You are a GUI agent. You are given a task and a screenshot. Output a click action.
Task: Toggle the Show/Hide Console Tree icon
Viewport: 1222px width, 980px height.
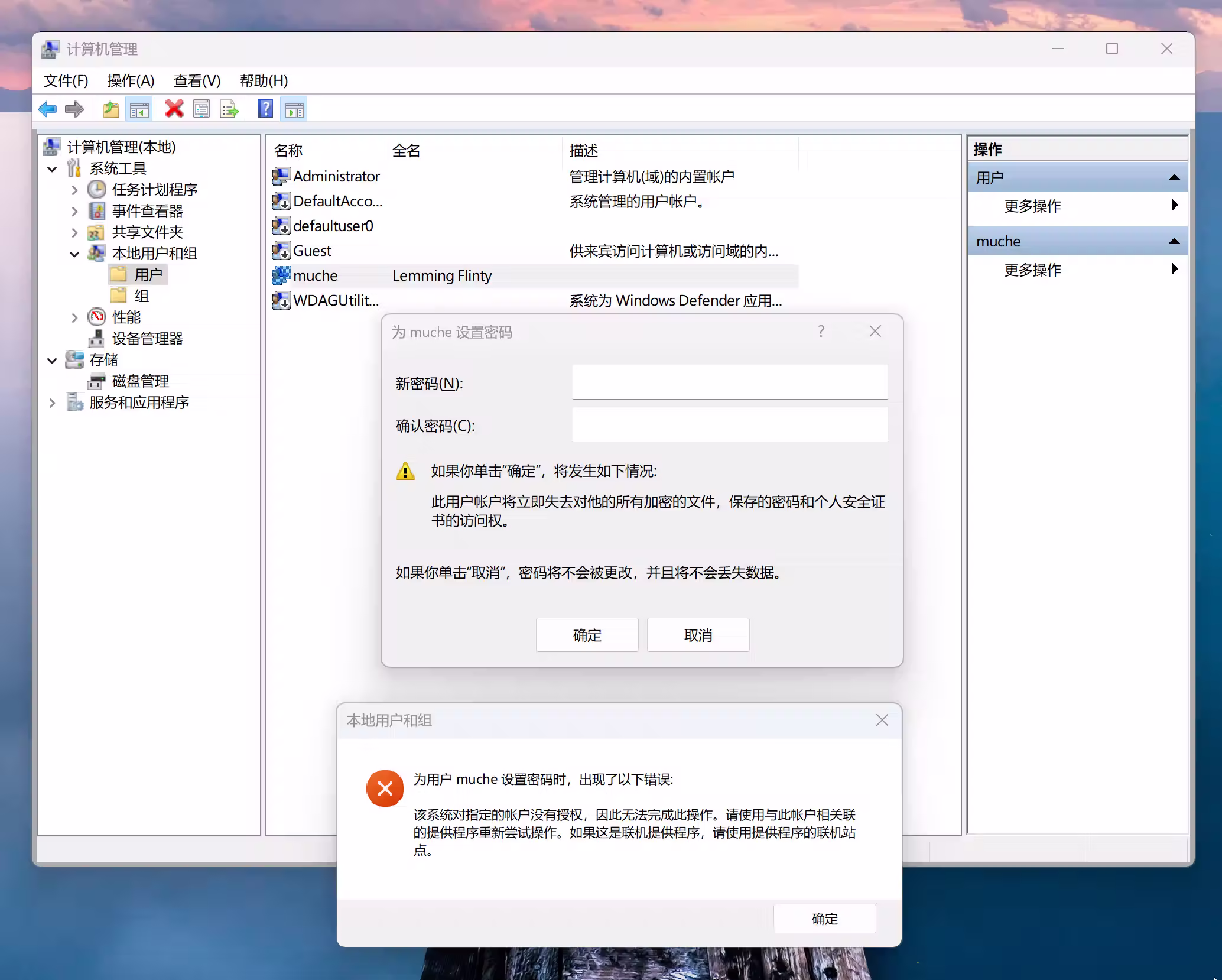pyautogui.click(x=139, y=109)
